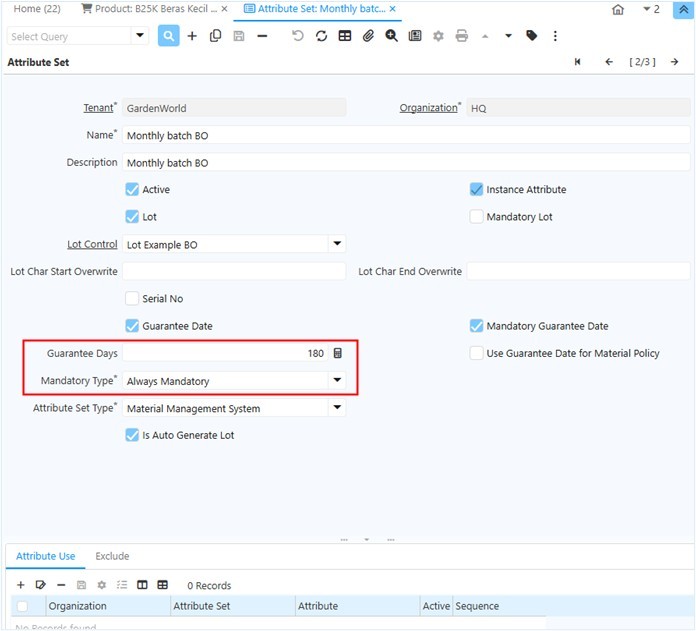Open the Attribute Set Type dropdown
This screenshot has width=696, height=631.
pyautogui.click(x=337, y=408)
